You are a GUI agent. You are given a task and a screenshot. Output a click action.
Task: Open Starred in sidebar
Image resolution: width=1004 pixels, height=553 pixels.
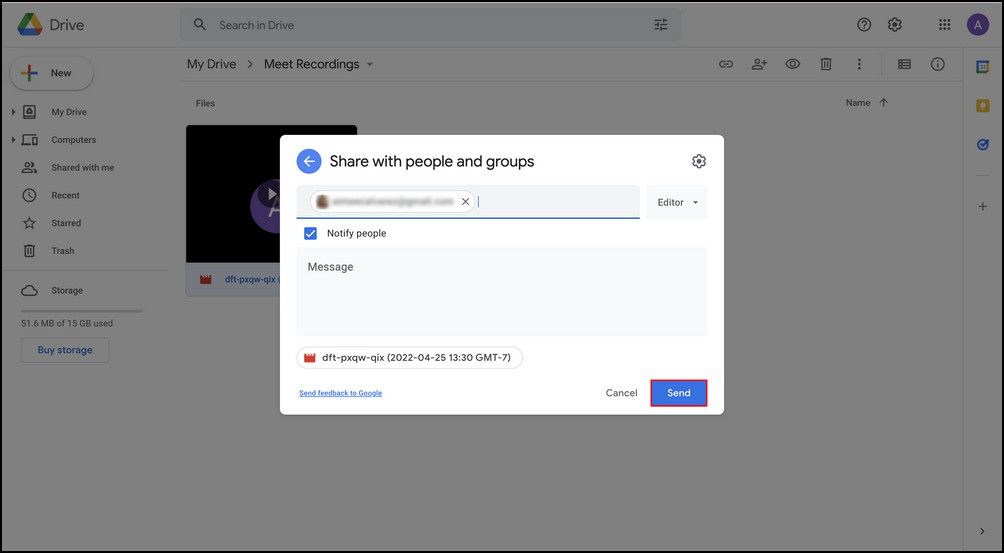(x=66, y=223)
